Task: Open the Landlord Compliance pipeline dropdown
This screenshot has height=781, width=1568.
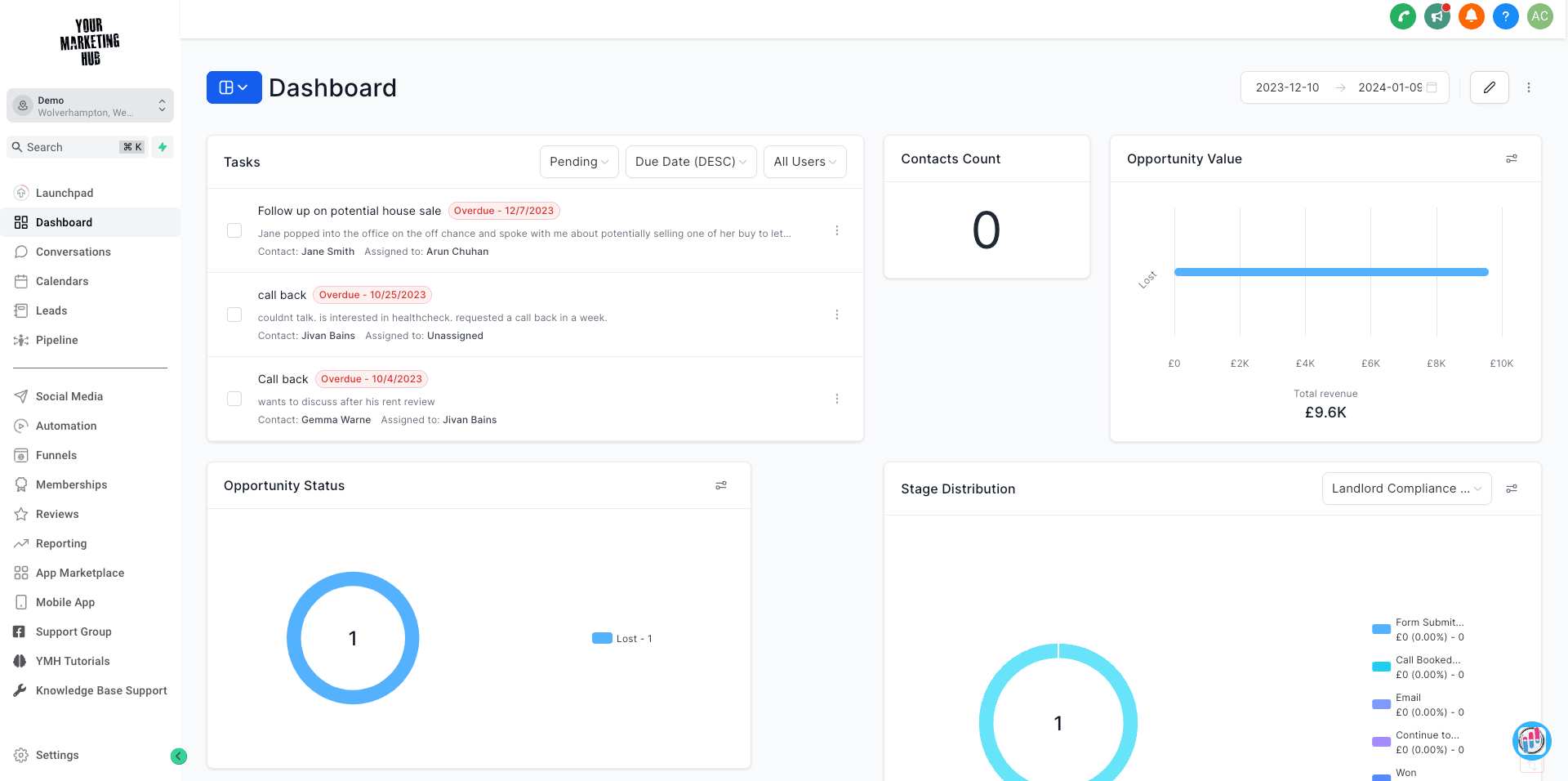Action: pyautogui.click(x=1405, y=489)
